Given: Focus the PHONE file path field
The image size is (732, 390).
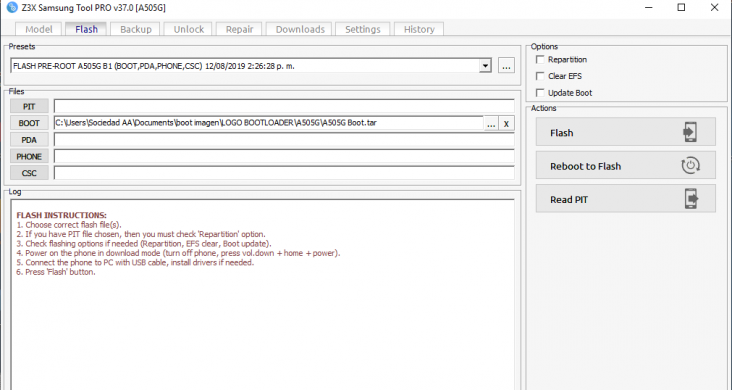Looking at the screenshot, I should click(x=284, y=156).
